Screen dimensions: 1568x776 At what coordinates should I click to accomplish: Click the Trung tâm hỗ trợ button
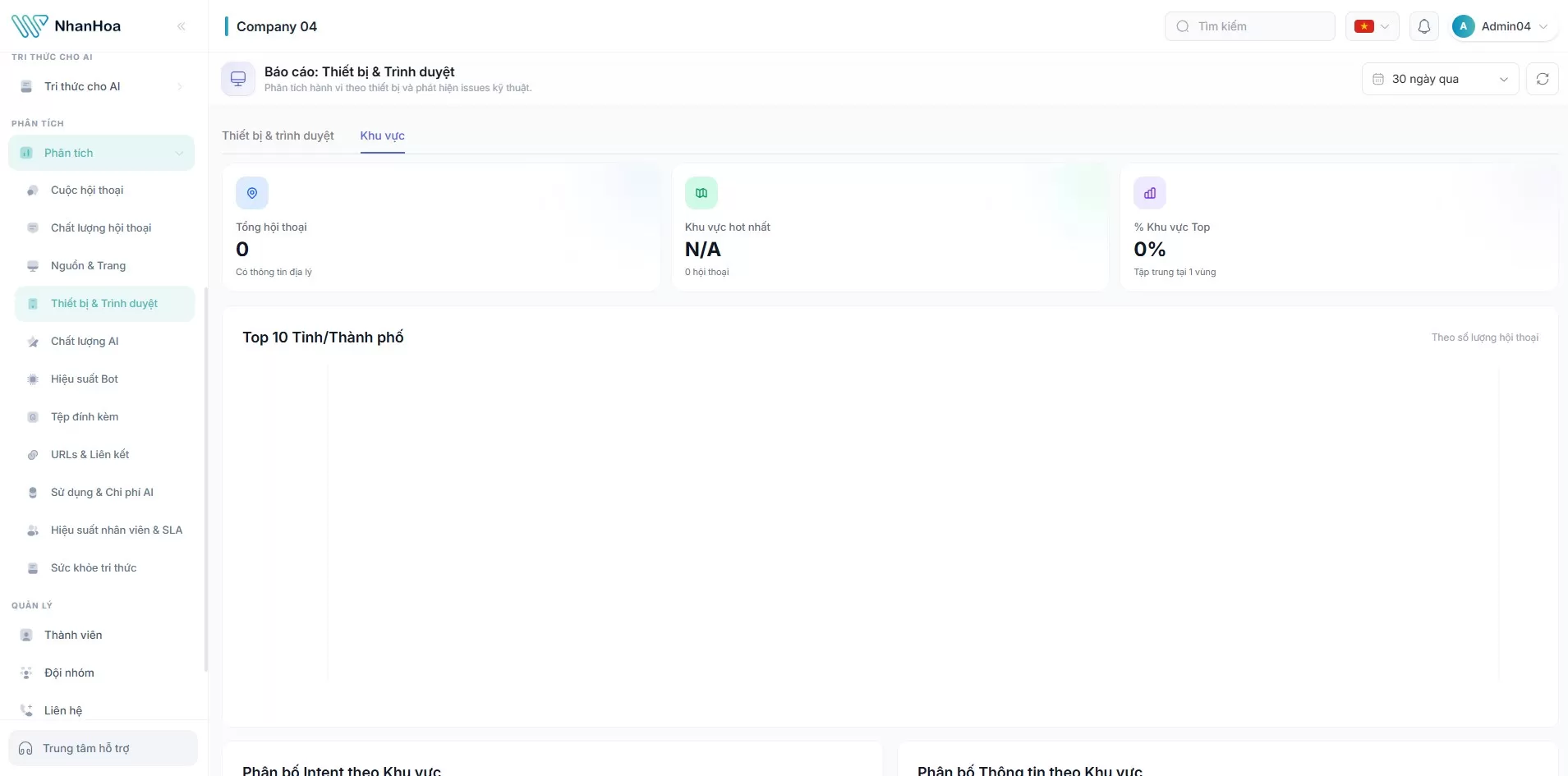103,748
